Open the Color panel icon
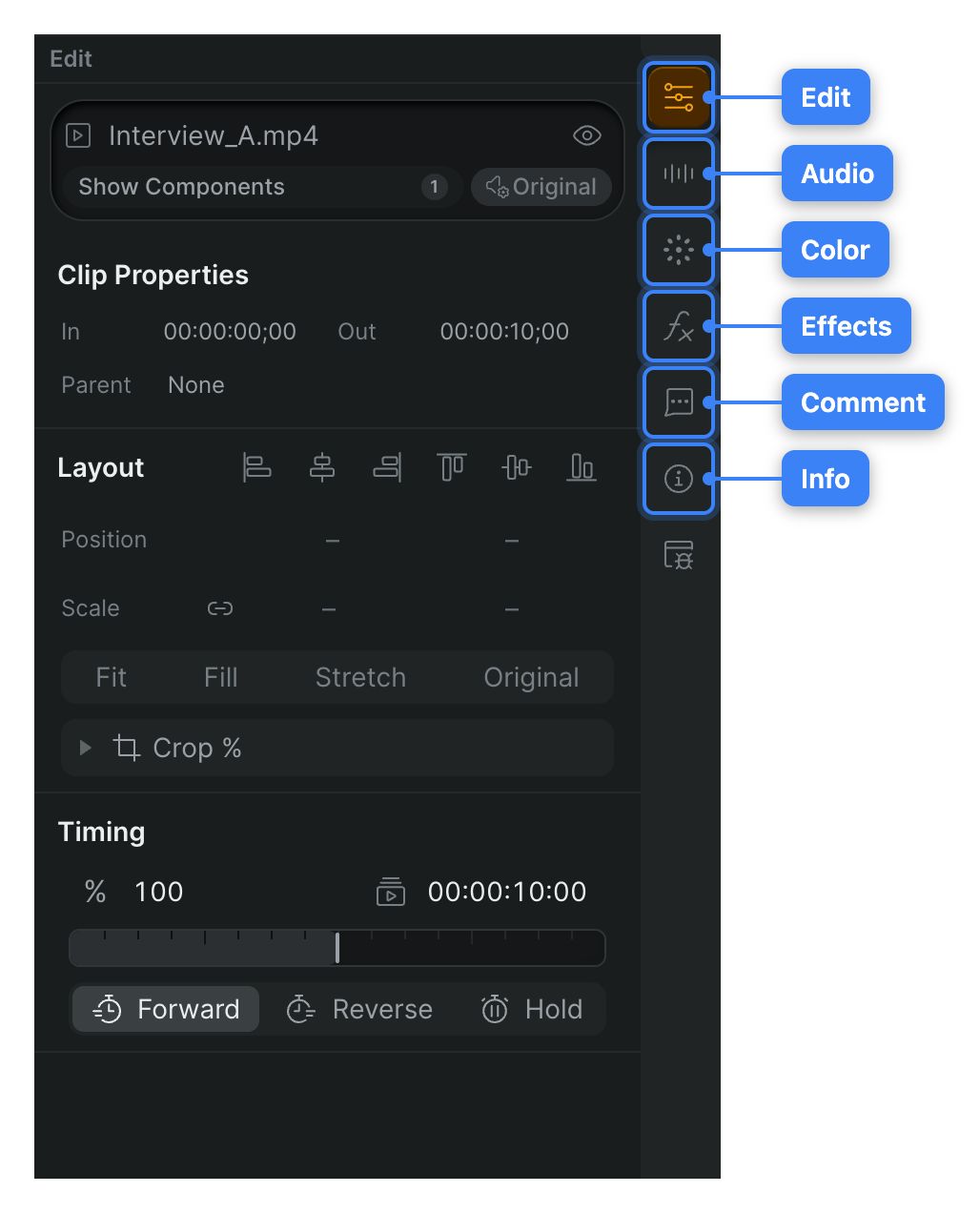Viewport: 980px width, 1213px height. [679, 250]
